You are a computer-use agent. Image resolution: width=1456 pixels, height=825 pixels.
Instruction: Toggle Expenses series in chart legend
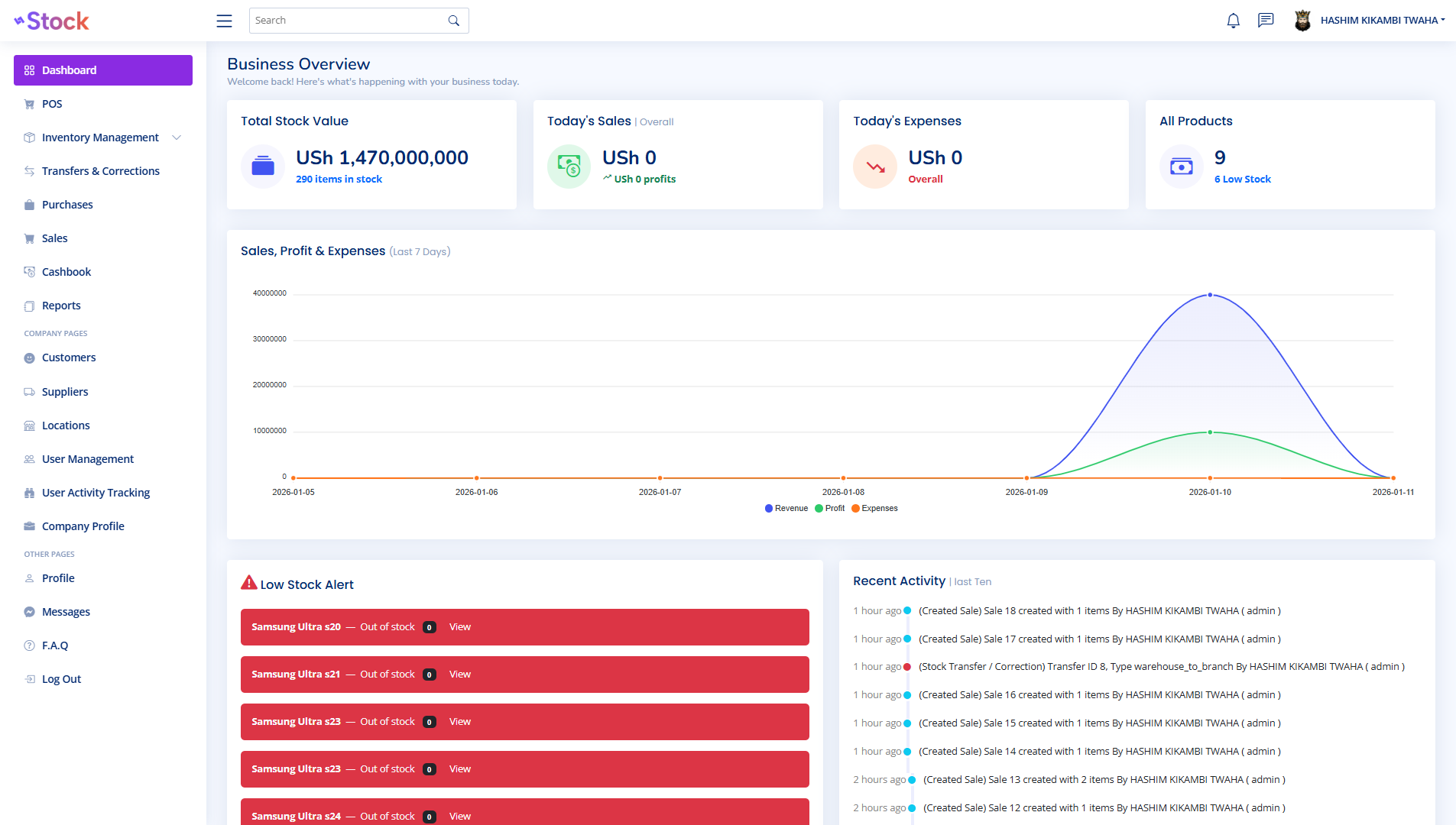click(874, 509)
